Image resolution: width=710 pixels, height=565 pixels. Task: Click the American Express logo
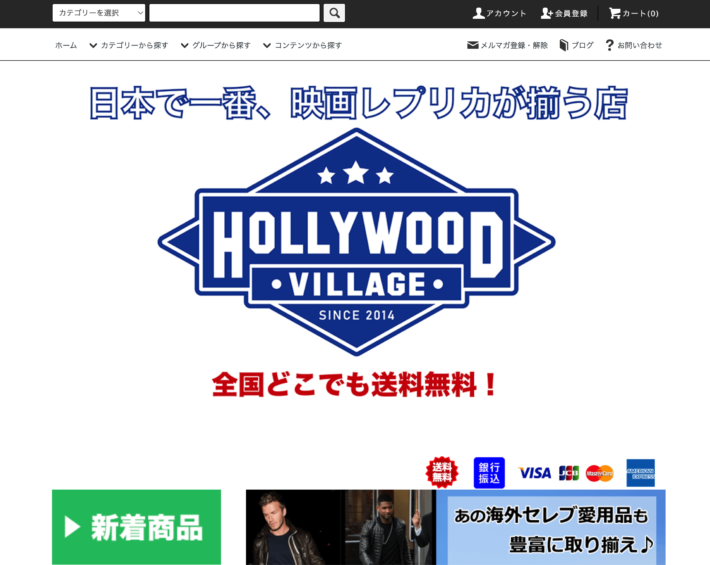640,473
